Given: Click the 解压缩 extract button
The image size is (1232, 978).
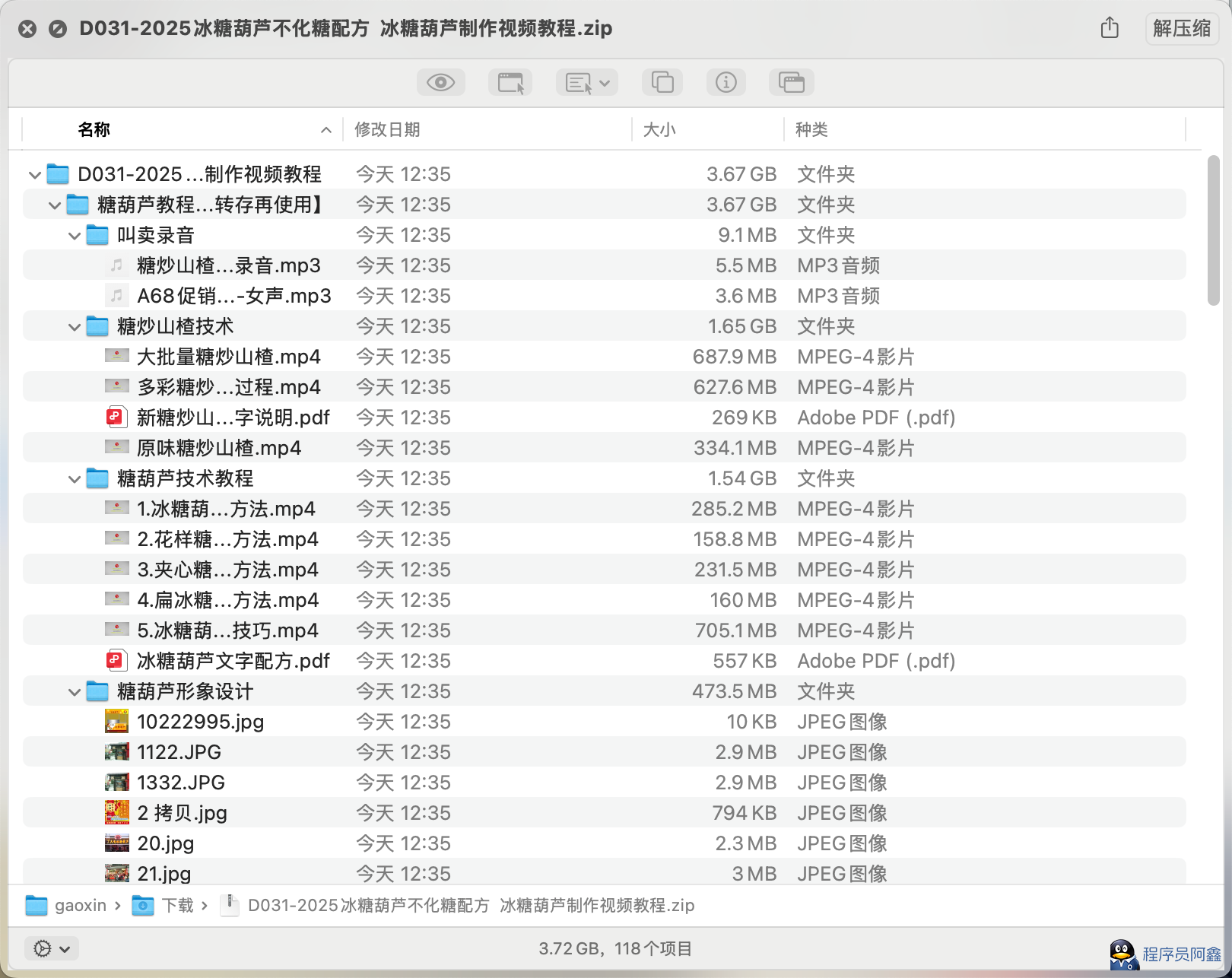Looking at the screenshot, I should pos(1181,29).
